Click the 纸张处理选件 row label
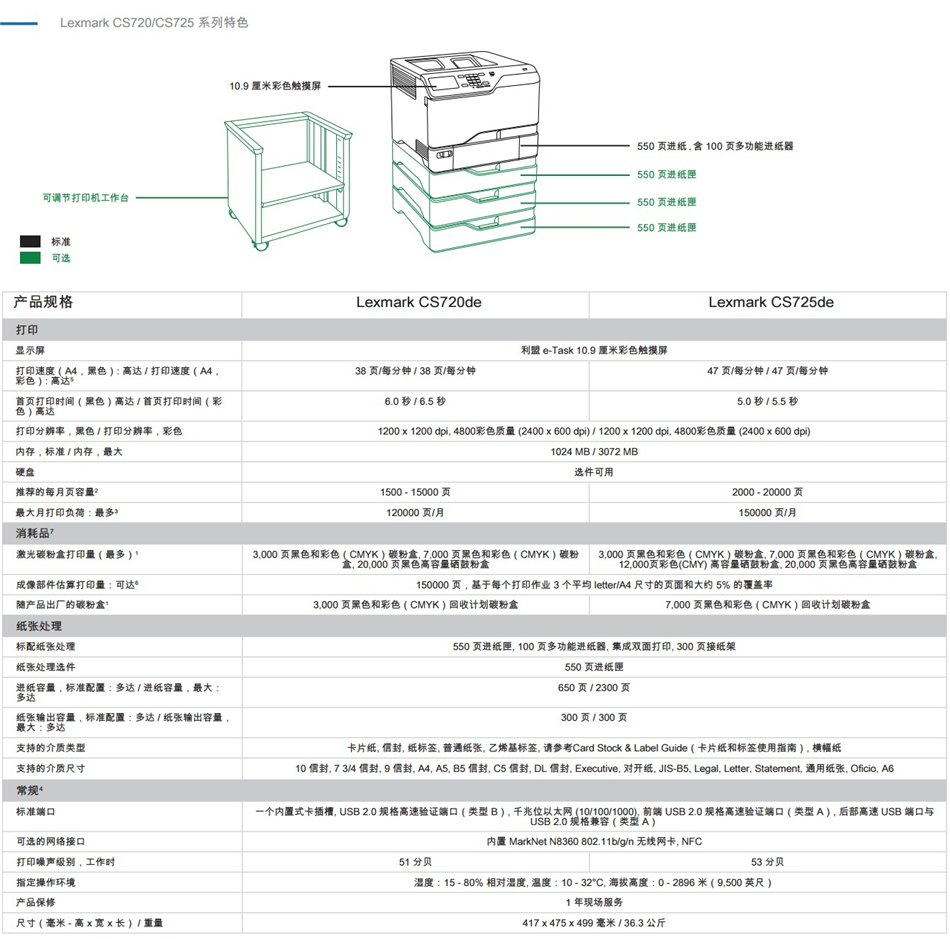The width and height of the screenshot is (950, 939). [45, 667]
